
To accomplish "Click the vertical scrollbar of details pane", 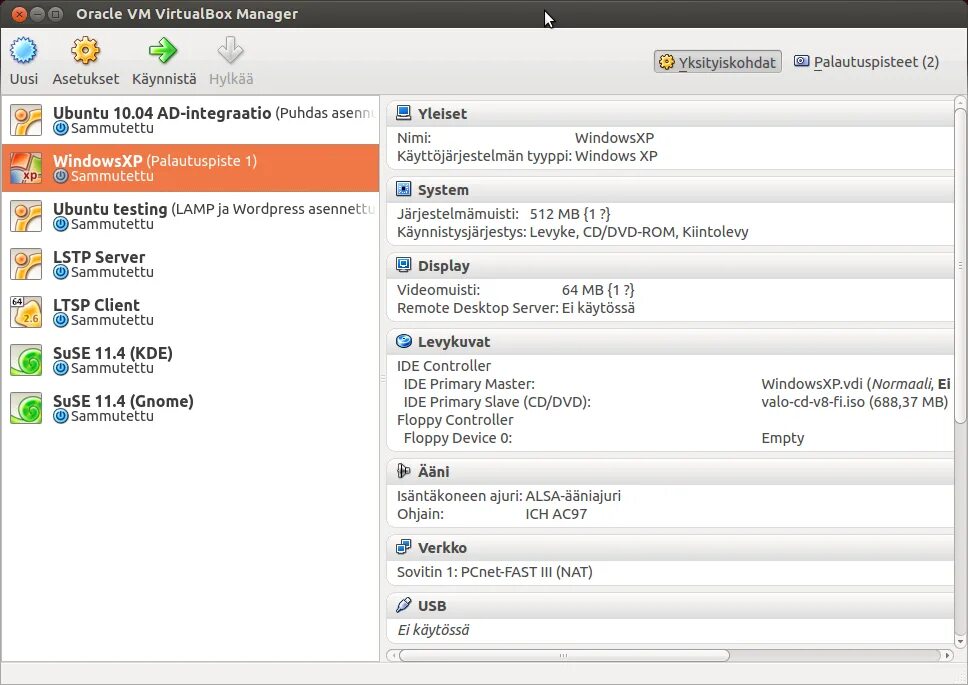I will click(960, 266).
